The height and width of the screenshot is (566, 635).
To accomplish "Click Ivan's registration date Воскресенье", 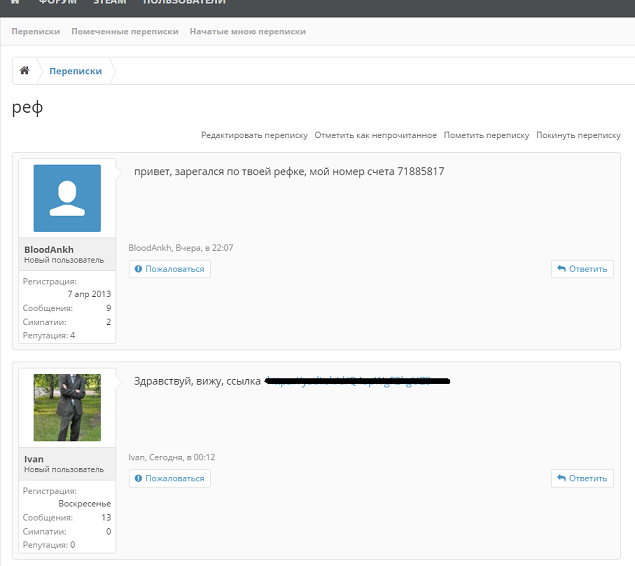I will point(85,504).
